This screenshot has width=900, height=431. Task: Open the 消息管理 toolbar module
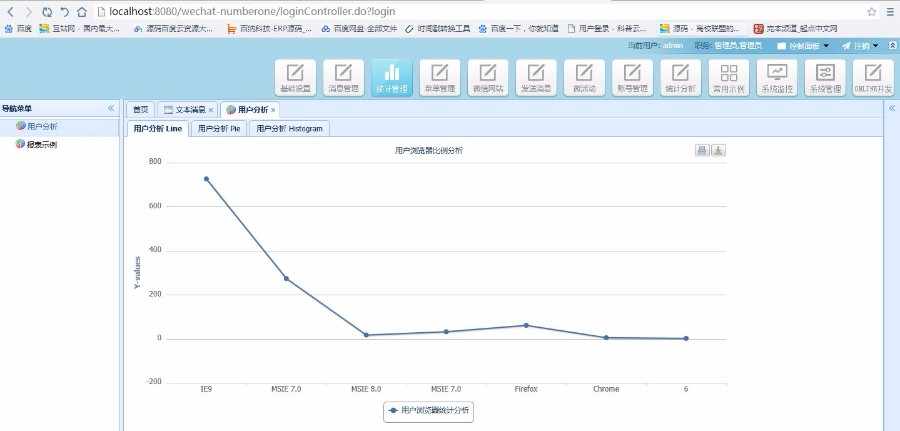(x=343, y=77)
